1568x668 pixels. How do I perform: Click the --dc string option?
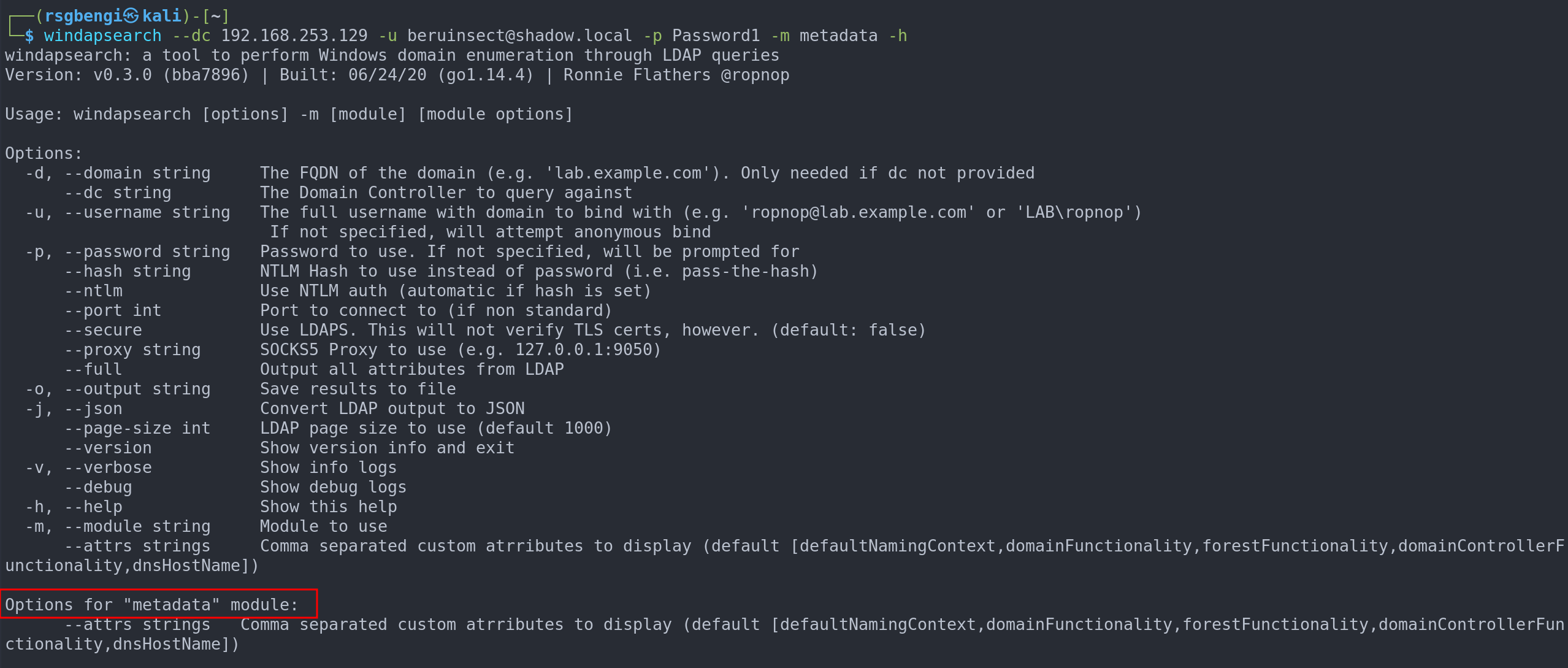(118, 193)
